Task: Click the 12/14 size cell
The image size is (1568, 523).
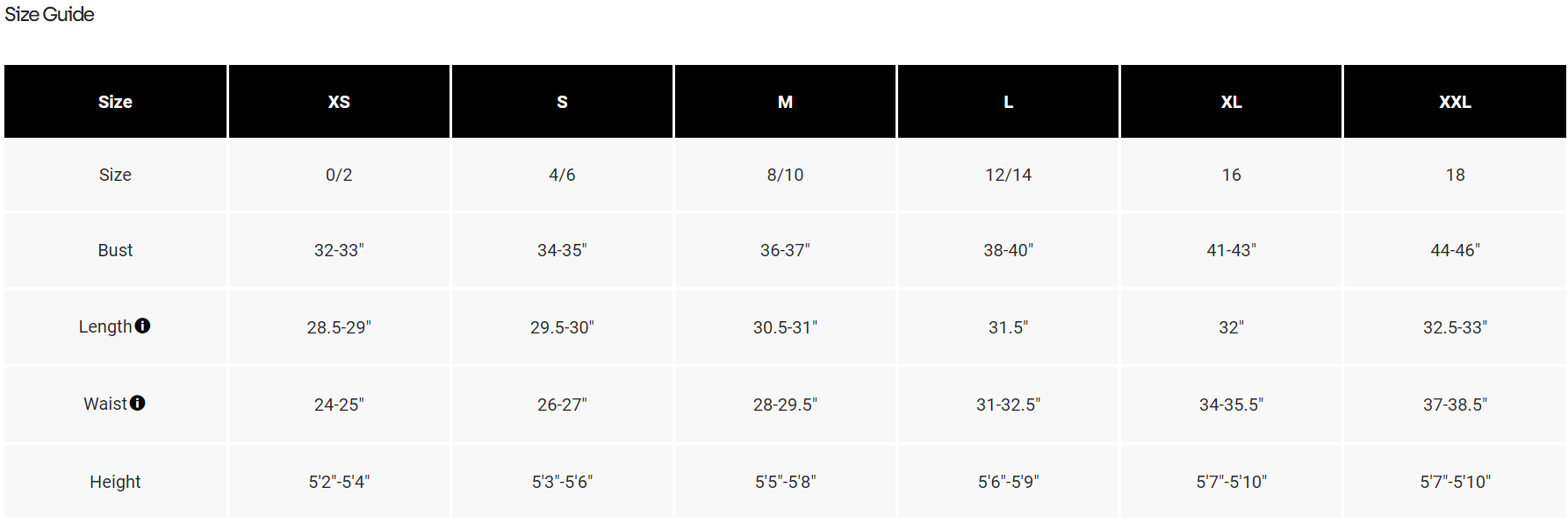Action: 1008,175
